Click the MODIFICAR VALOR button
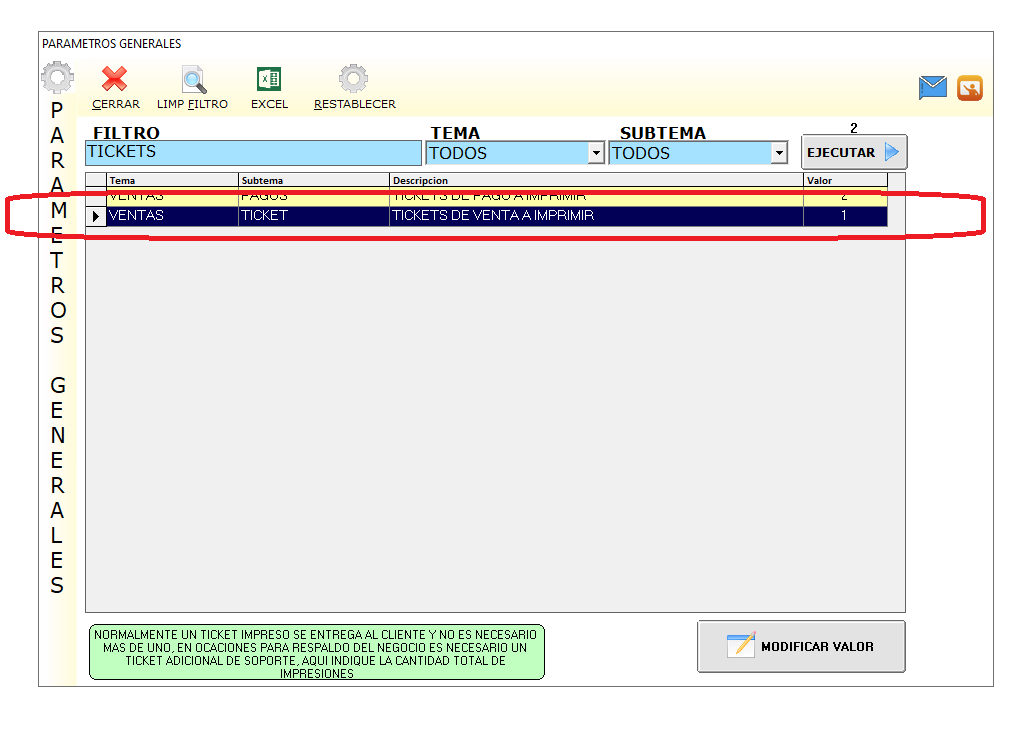 pos(801,646)
